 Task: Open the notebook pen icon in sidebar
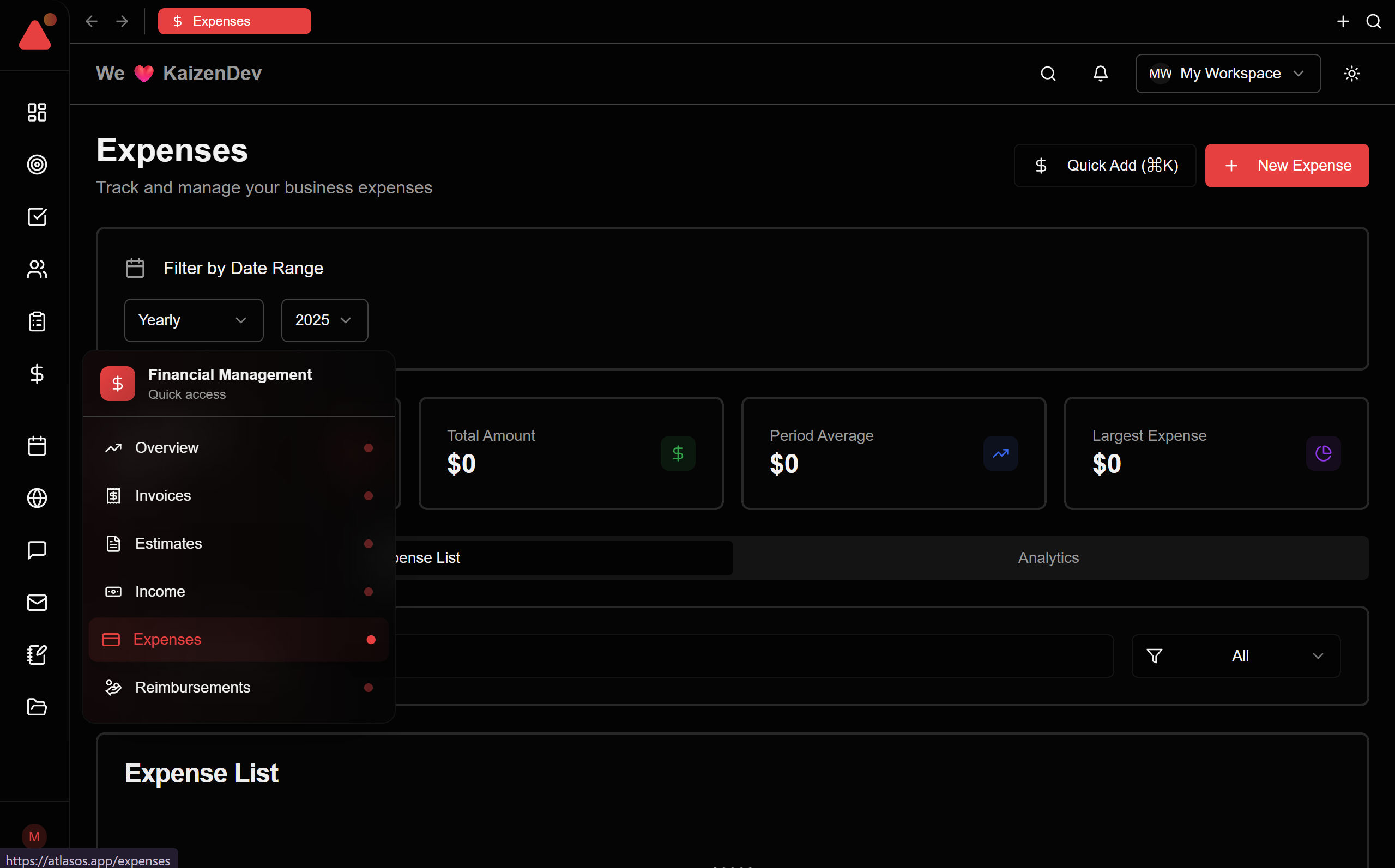click(x=37, y=654)
